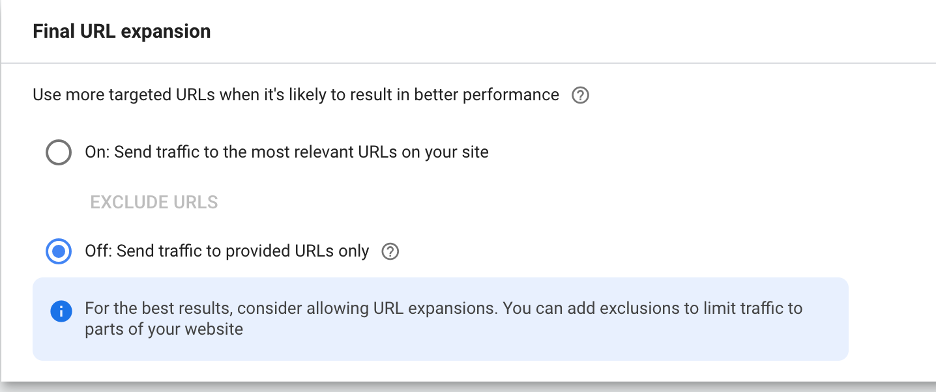Click 'parts of your website' banner line
Screen dimensions: 936x392
pos(164,329)
